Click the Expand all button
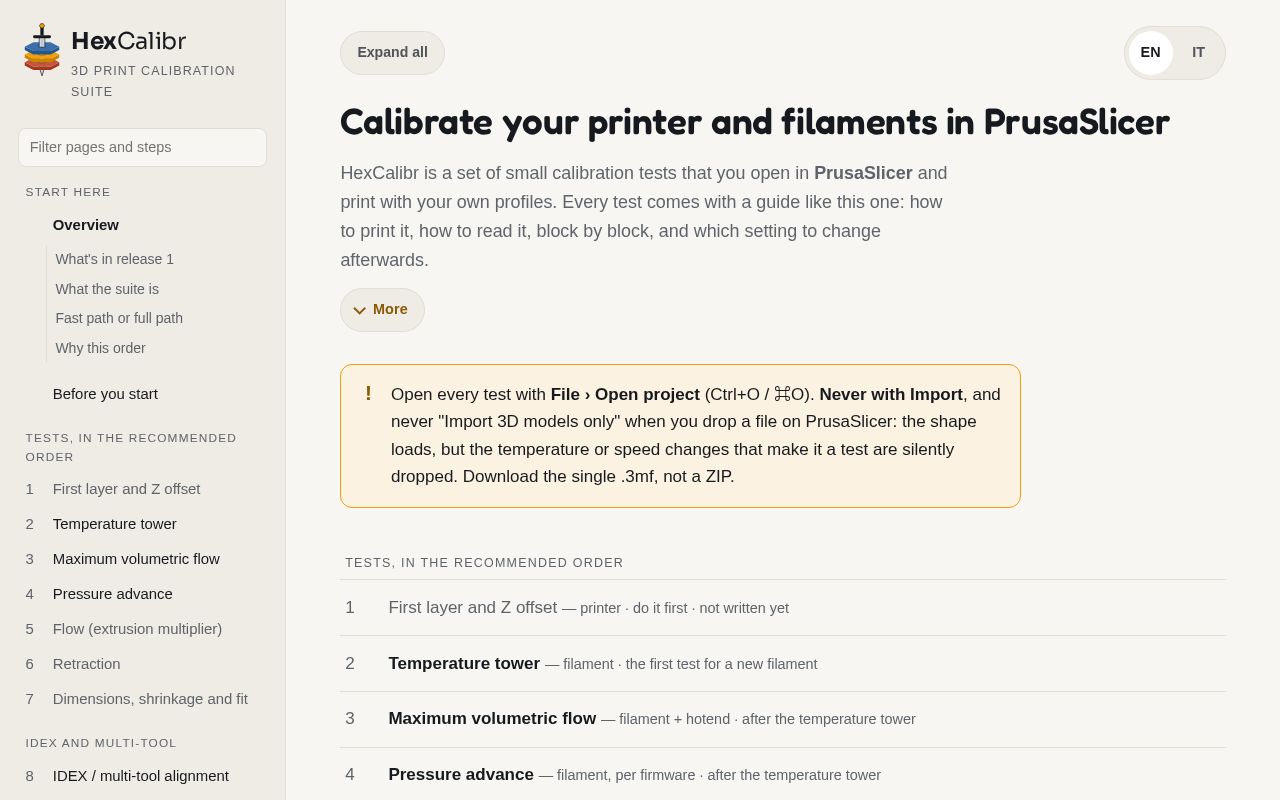This screenshot has height=800, width=1280. [392, 53]
